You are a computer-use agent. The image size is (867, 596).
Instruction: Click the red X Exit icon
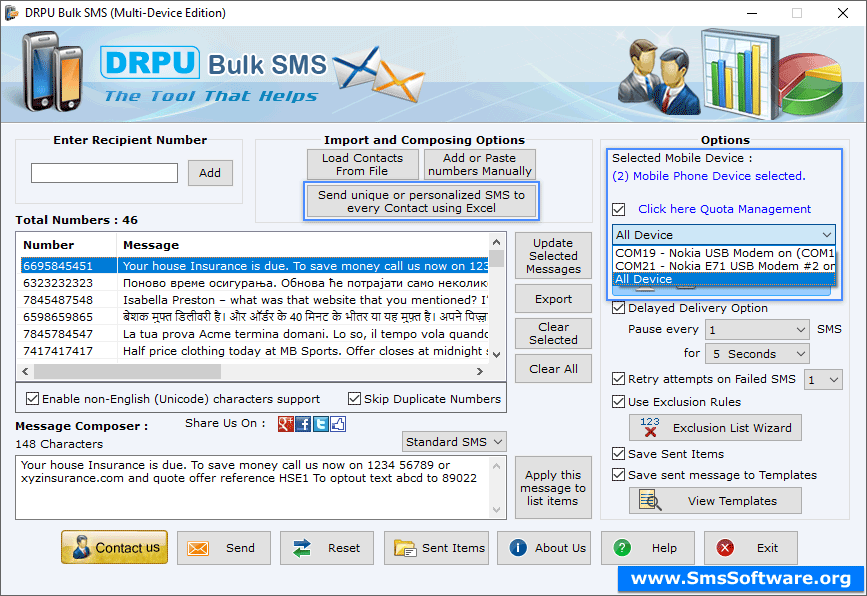pyautogui.click(x=725, y=548)
